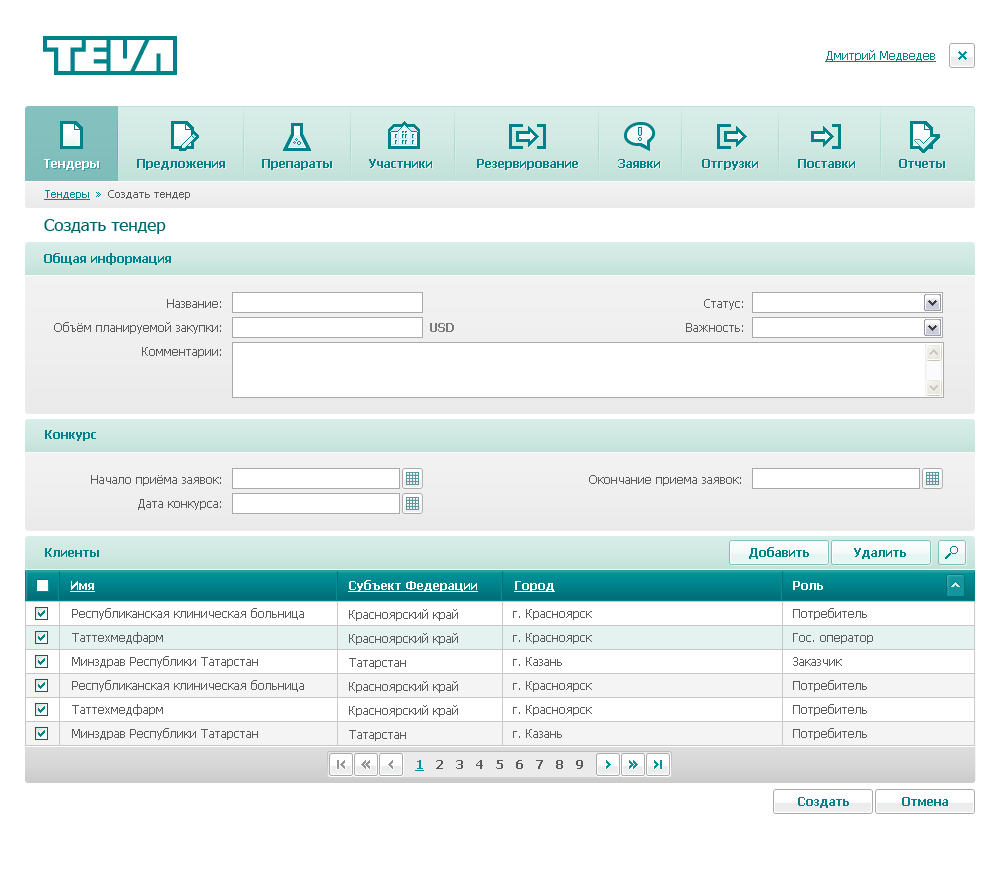Viewport: 1000px width, 870px height.
Task: Open the Препараты flask icon
Action: tap(297, 136)
